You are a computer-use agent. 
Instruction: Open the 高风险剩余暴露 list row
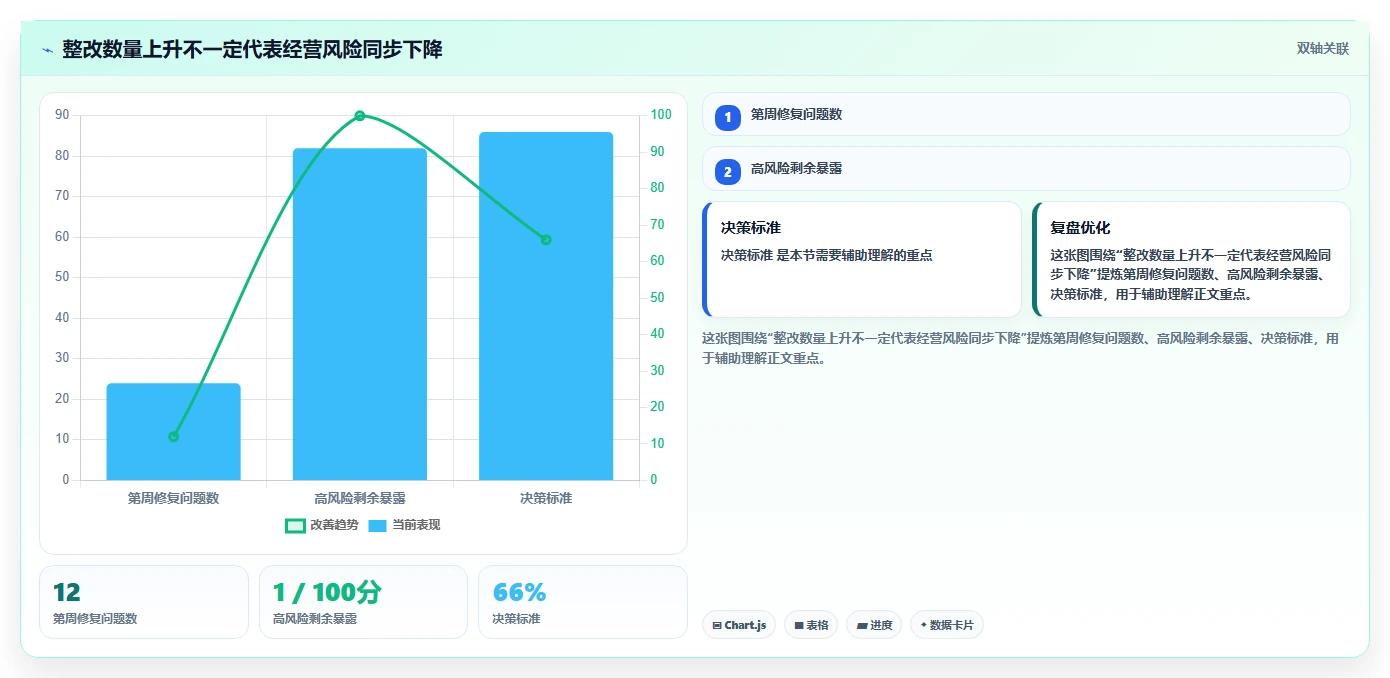click(x=1026, y=168)
